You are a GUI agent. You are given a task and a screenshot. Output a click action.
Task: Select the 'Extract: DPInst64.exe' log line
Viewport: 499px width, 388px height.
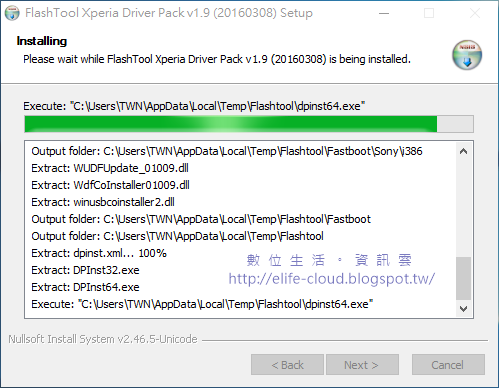[x=85, y=287]
